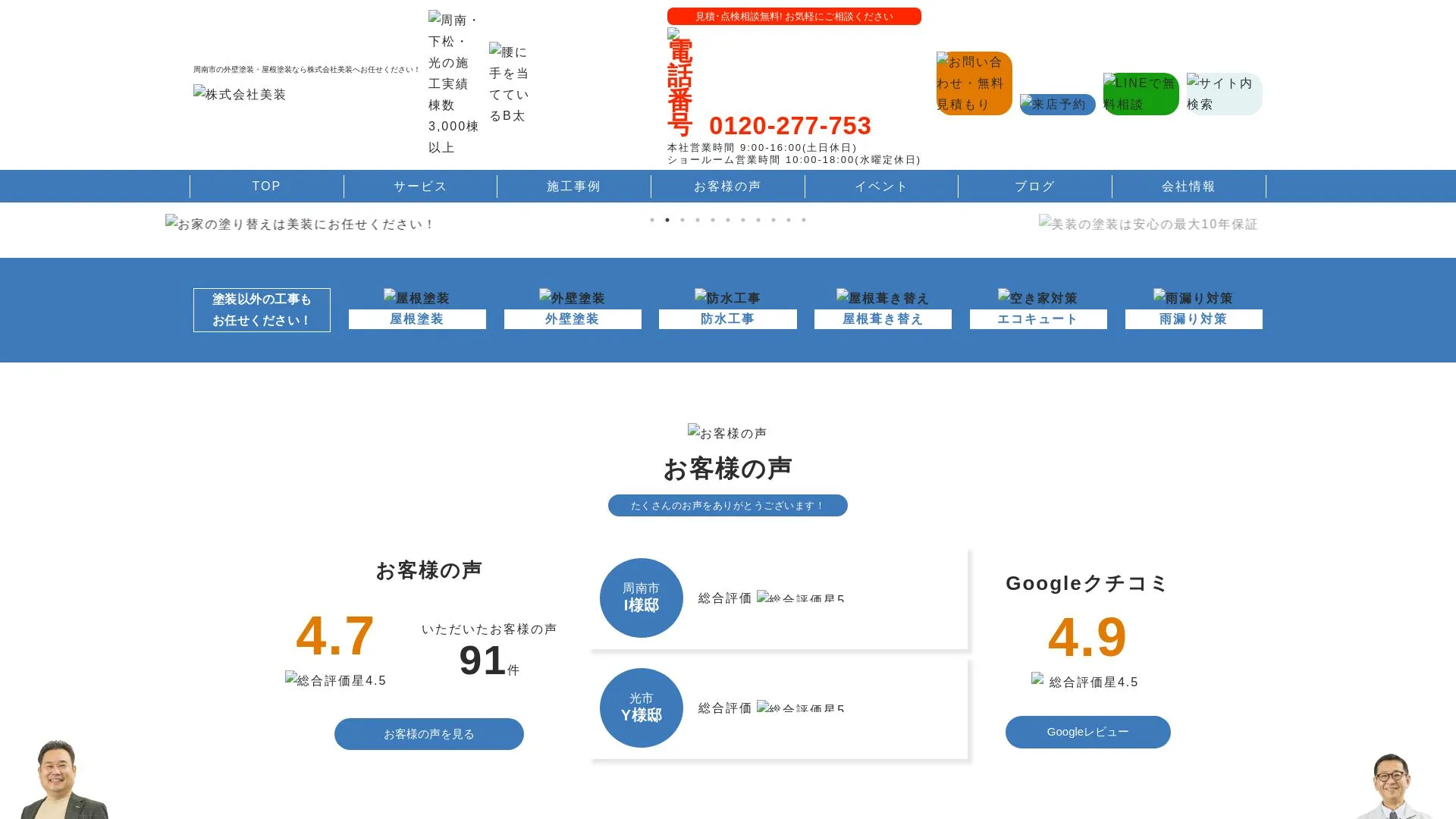
Task: Open the ブログ menu item
Action: pyautogui.click(x=1034, y=187)
